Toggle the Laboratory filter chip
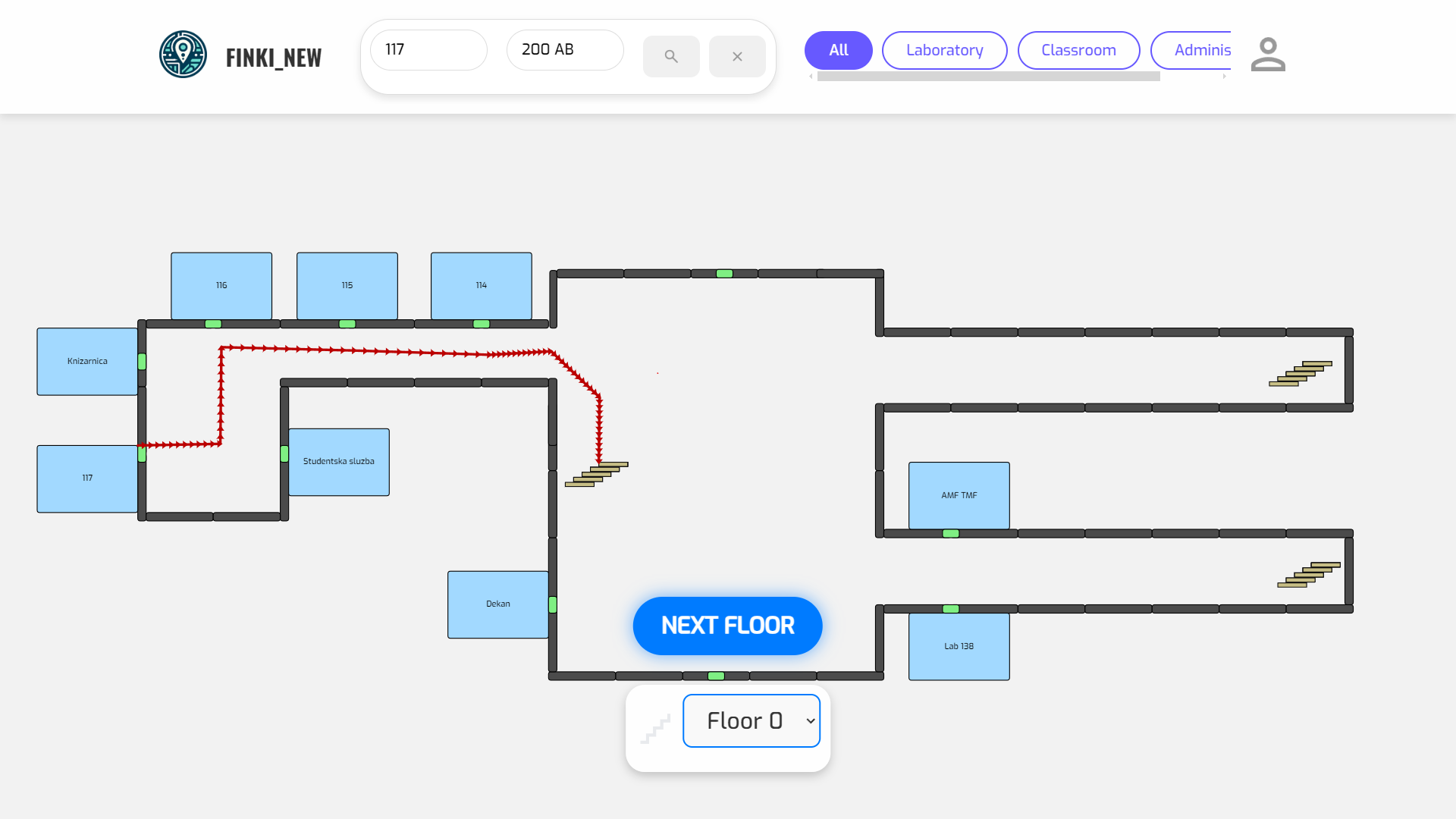Image resolution: width=1456 pixels, height=819 pixels. pyautogui.click(x=944, y=50)
